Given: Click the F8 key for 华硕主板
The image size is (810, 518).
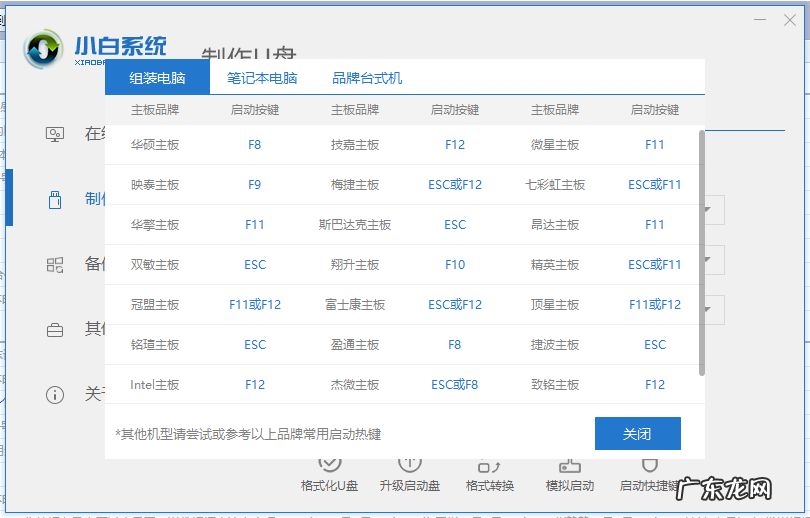Looking at the screenshot, I should click(x=255, y=145).
